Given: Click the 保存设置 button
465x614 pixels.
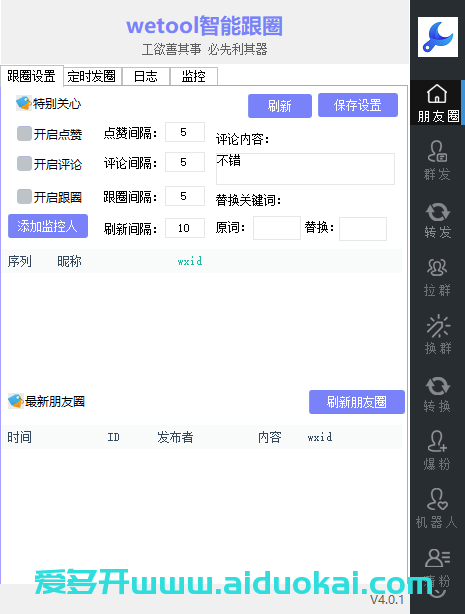Looking at the screenshot, I should (x=358, y=105).
